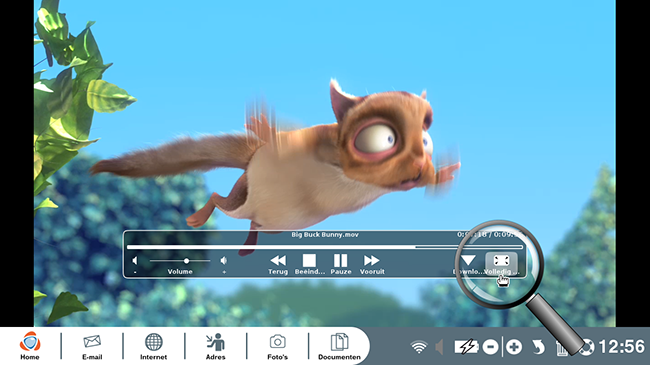Screen dimensions: 650x365
Task: Open the Documenten app
Action: coord(339,346)
